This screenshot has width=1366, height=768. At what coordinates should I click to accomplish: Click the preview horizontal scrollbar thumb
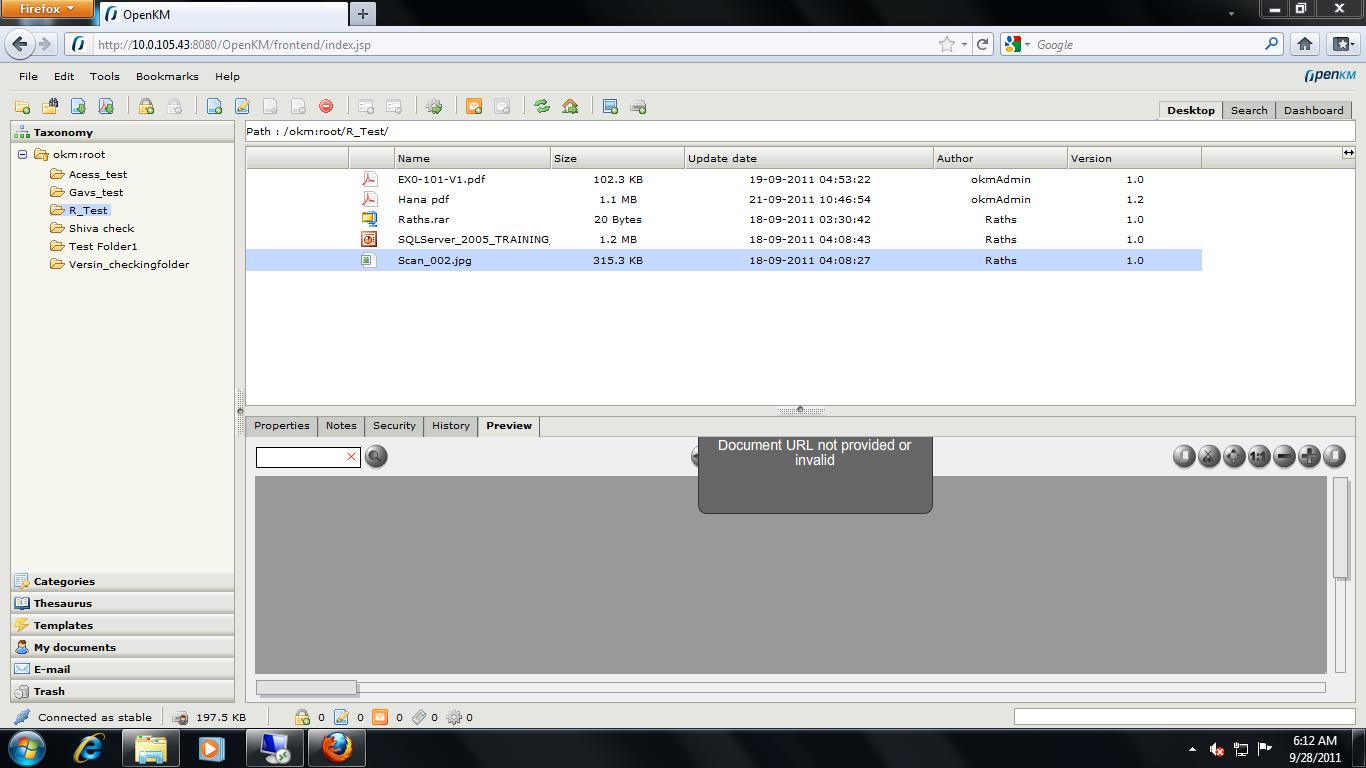click(306, 688)
